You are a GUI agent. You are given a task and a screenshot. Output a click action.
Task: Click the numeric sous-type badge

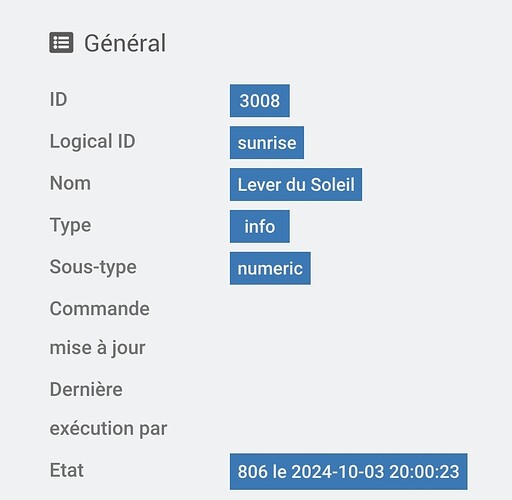point(270,268)
